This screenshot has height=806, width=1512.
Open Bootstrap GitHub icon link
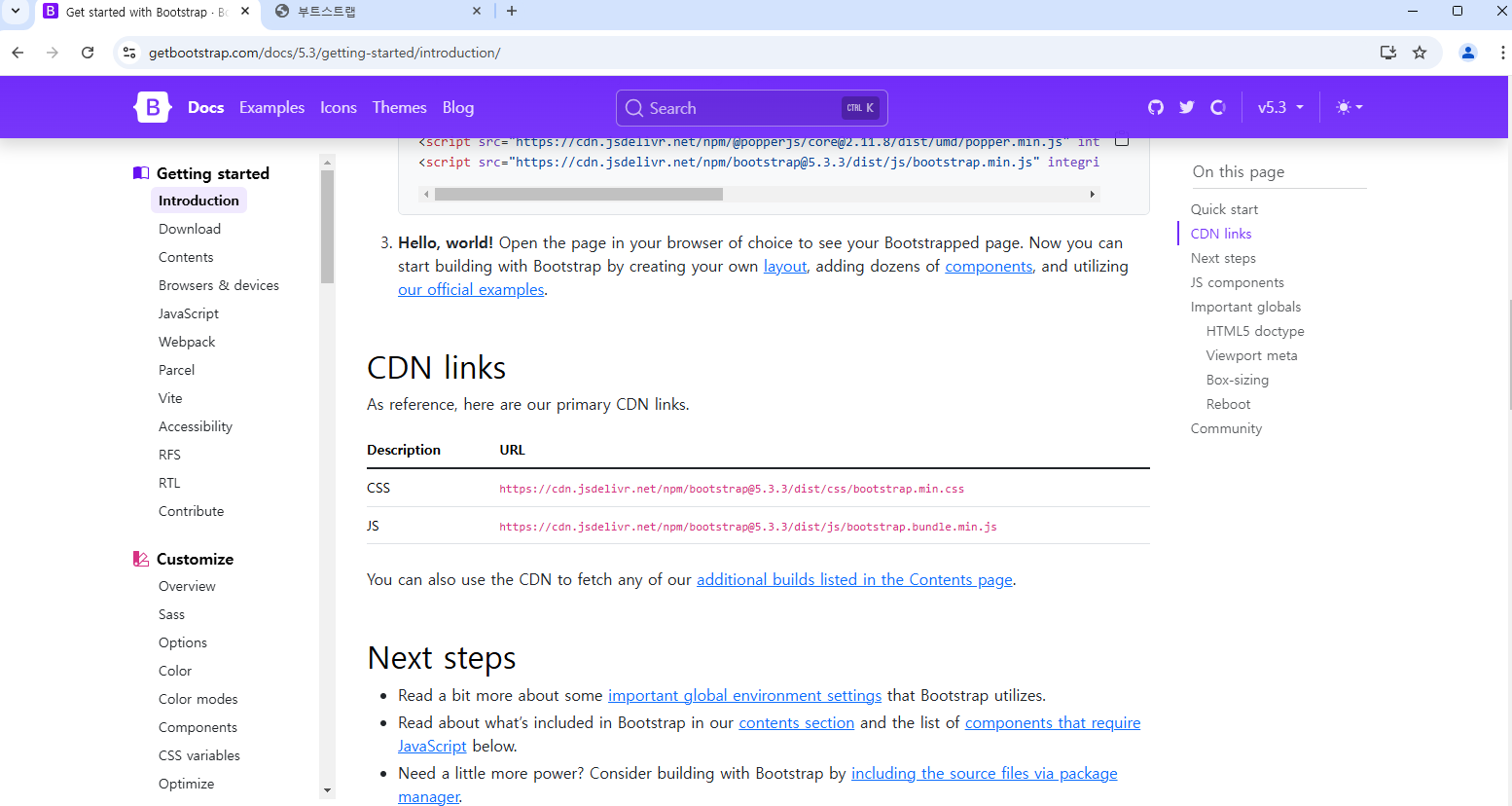(x=1156, y=107)
